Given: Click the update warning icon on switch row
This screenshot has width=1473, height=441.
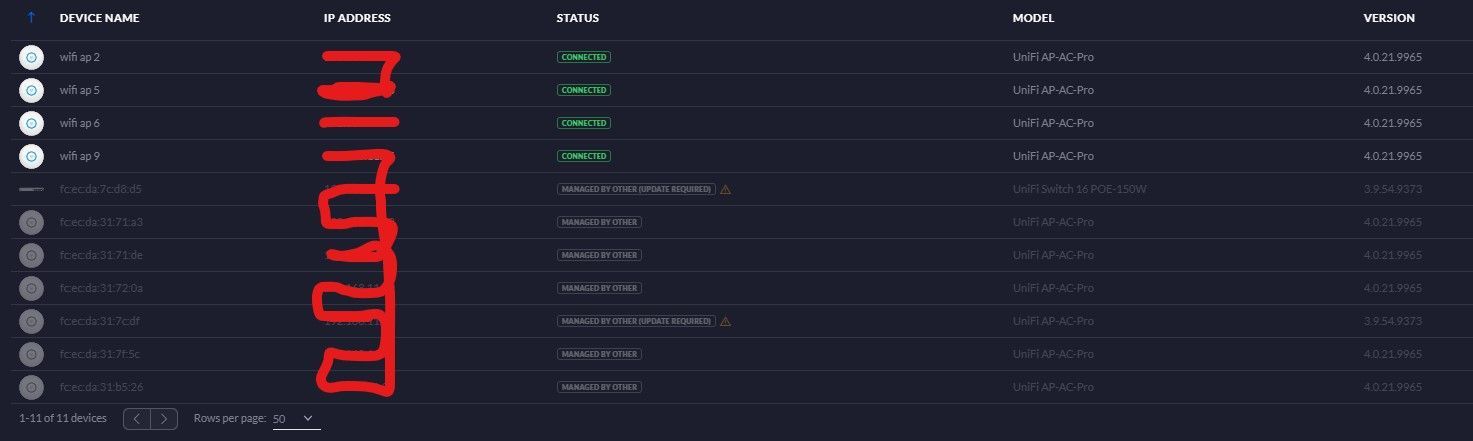Looking at the screenshot, I should pos(726,189).
